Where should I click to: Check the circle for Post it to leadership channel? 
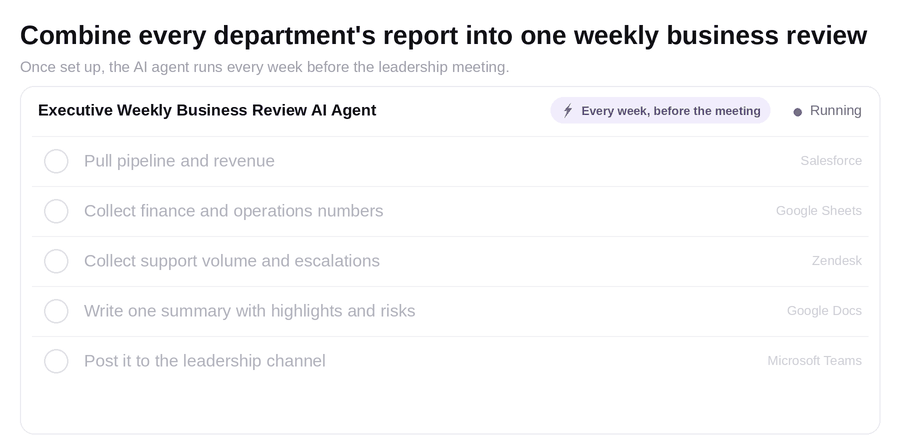tap(56, 361)
